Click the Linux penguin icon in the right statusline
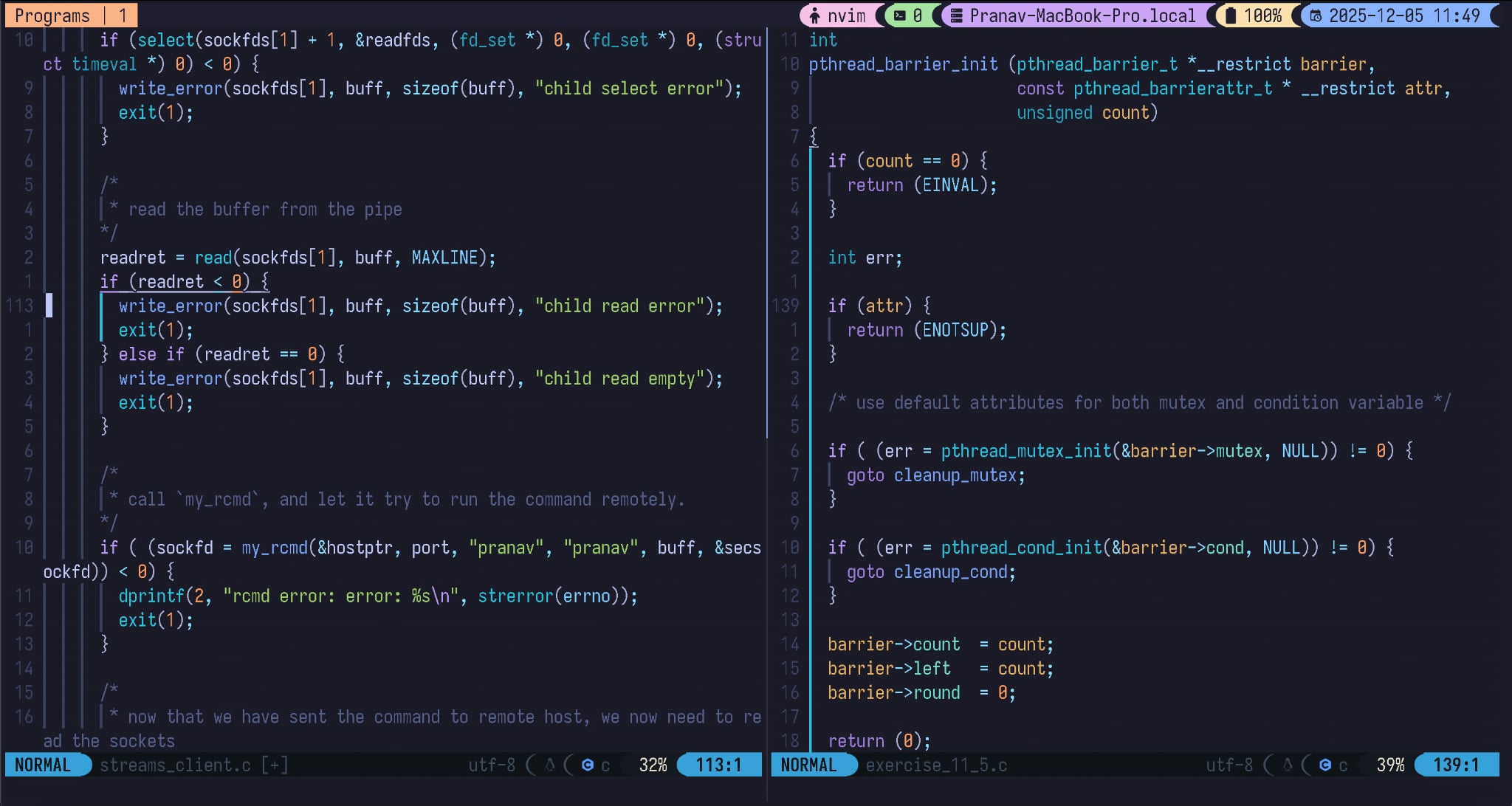Viewport: 1512px width, 806px height. point(1288,765)
